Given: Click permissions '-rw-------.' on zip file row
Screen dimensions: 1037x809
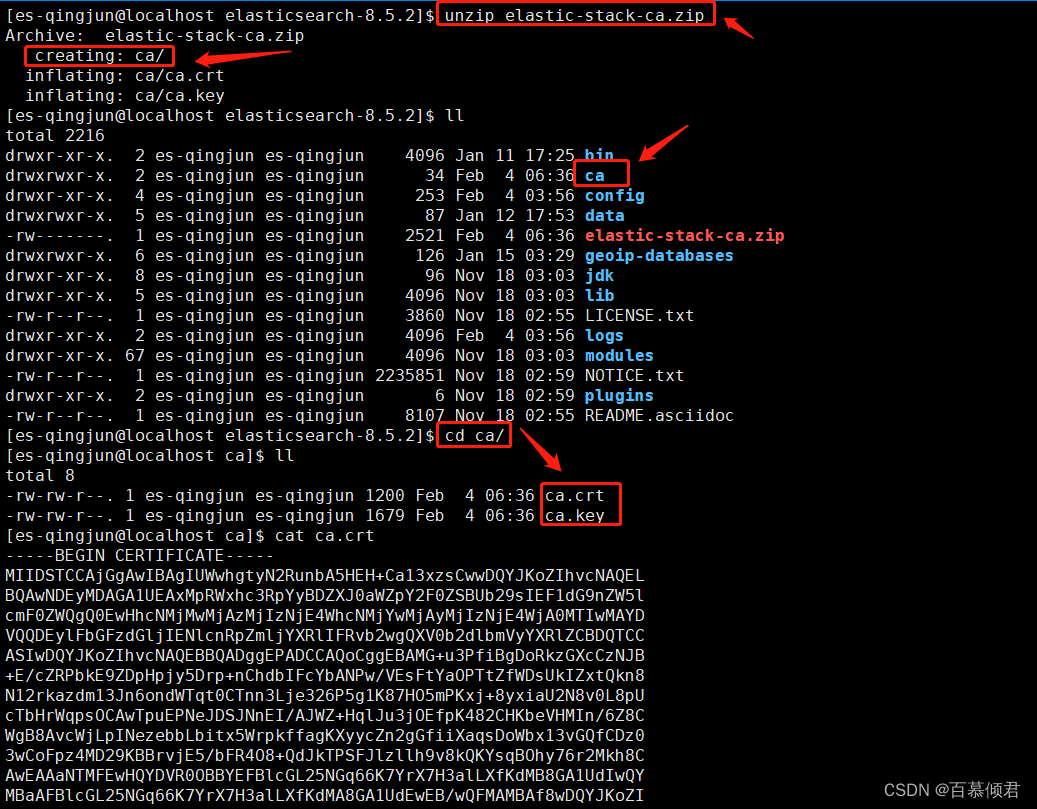Looking at the screenshot, I should [x=60, y=235].
